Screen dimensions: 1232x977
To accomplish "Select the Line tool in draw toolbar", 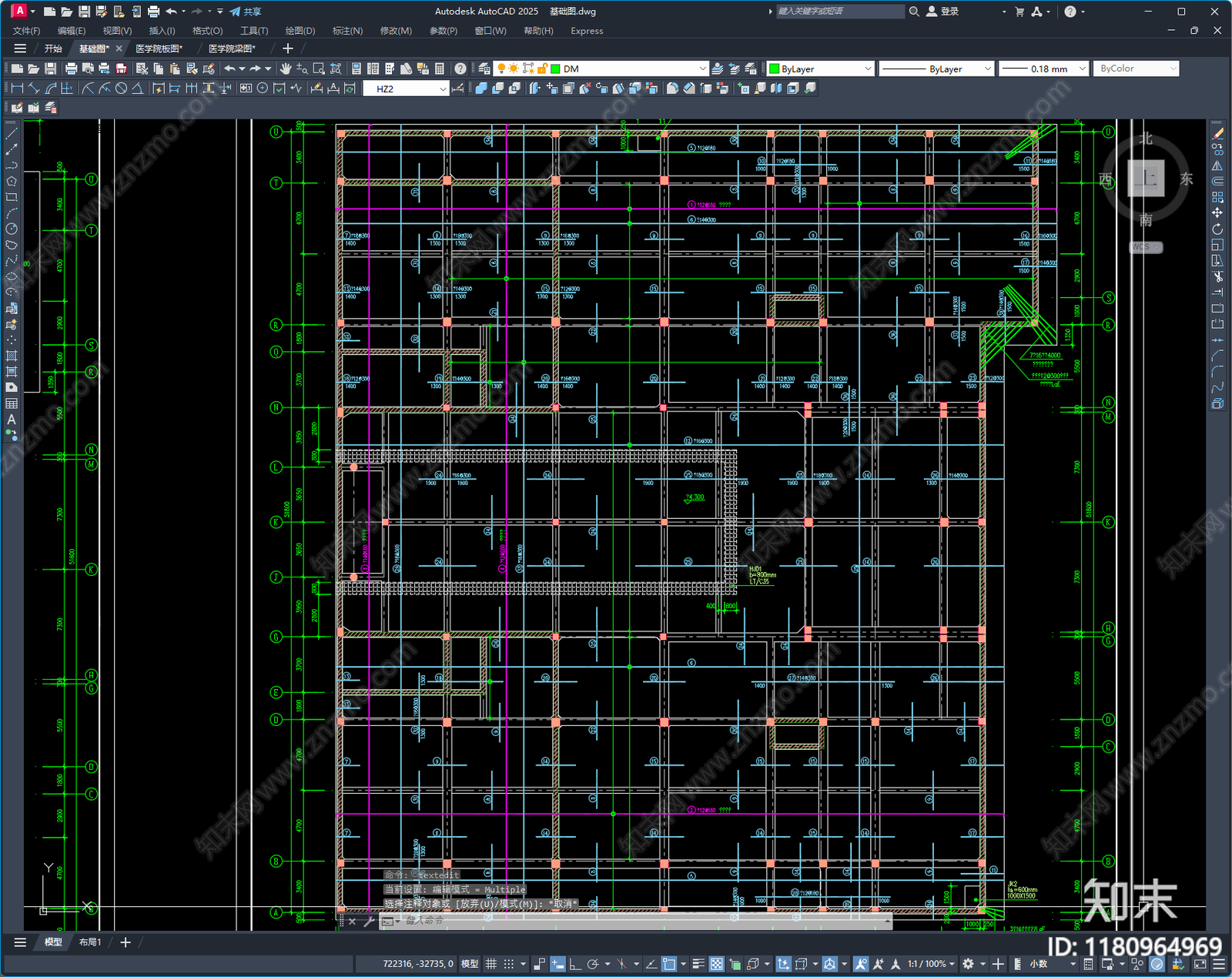I will coord(12,133).
